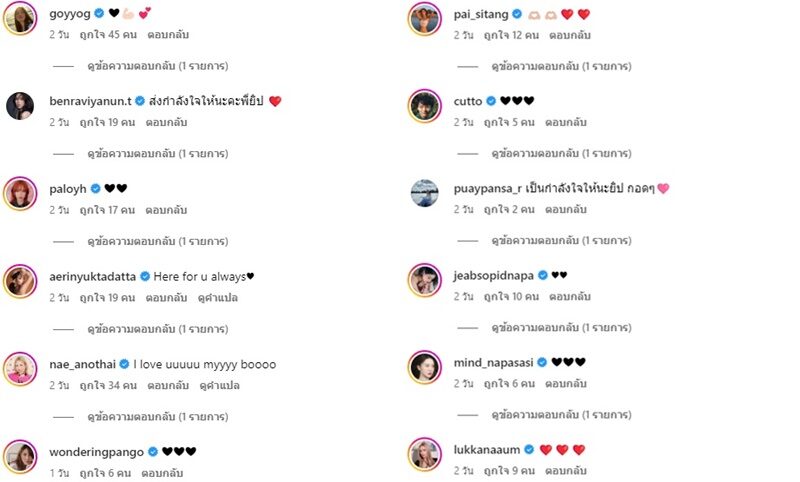Reply to lukkanaaum's comment
Screen dimensions: 800x482
coord(566,470)
